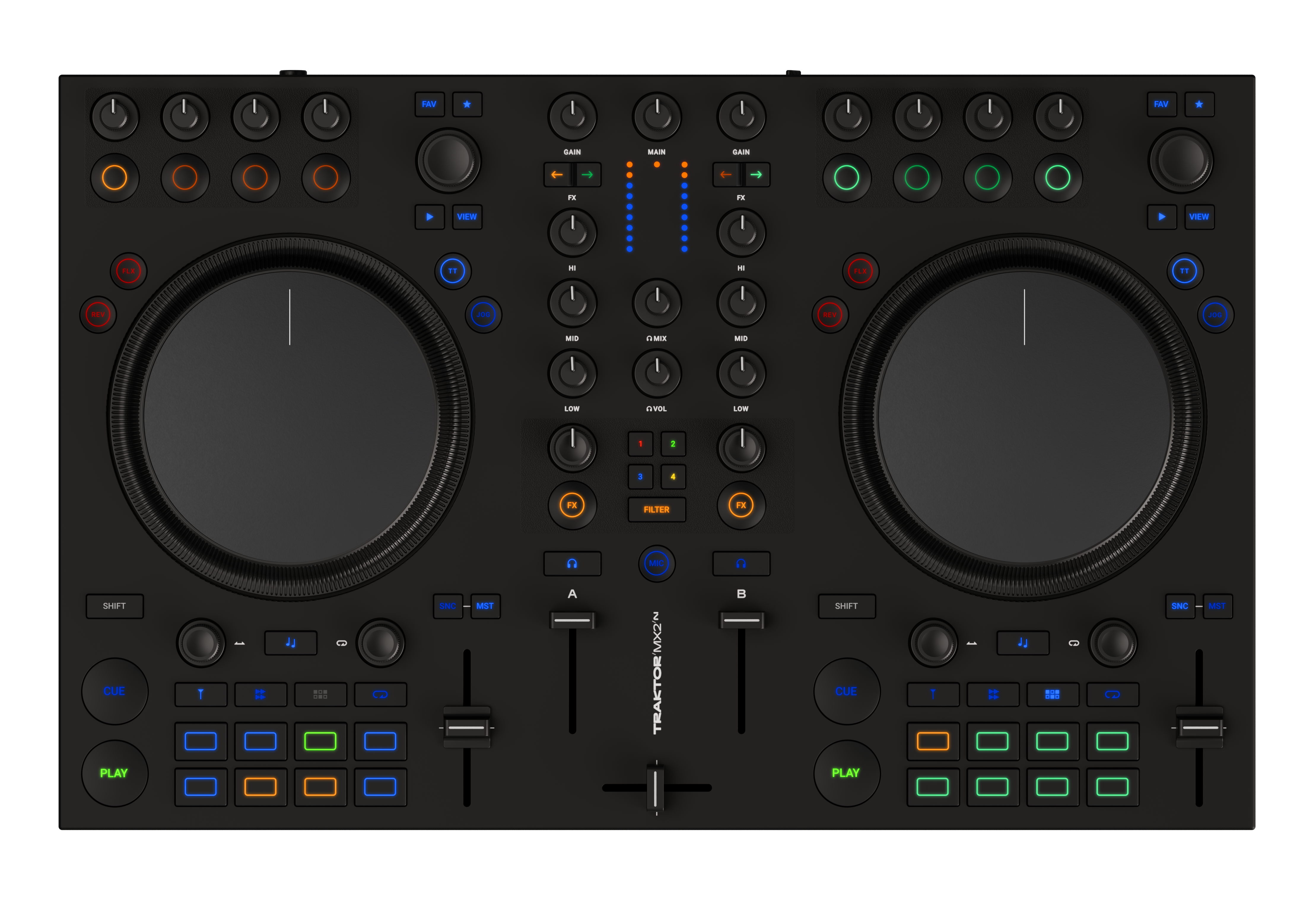This screenshot has width=1316, height=921.
Task: Toggle REV reverse playback on left deck
Action: (97, 314)
